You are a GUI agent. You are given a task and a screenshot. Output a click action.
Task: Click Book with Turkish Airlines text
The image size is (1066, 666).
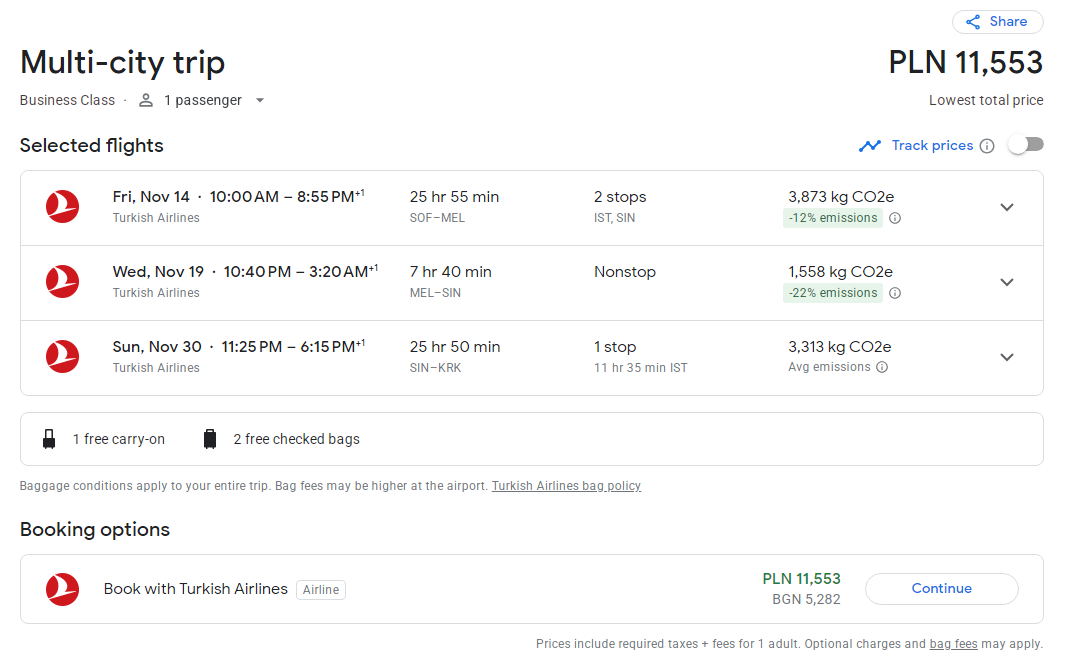(196, 589)
